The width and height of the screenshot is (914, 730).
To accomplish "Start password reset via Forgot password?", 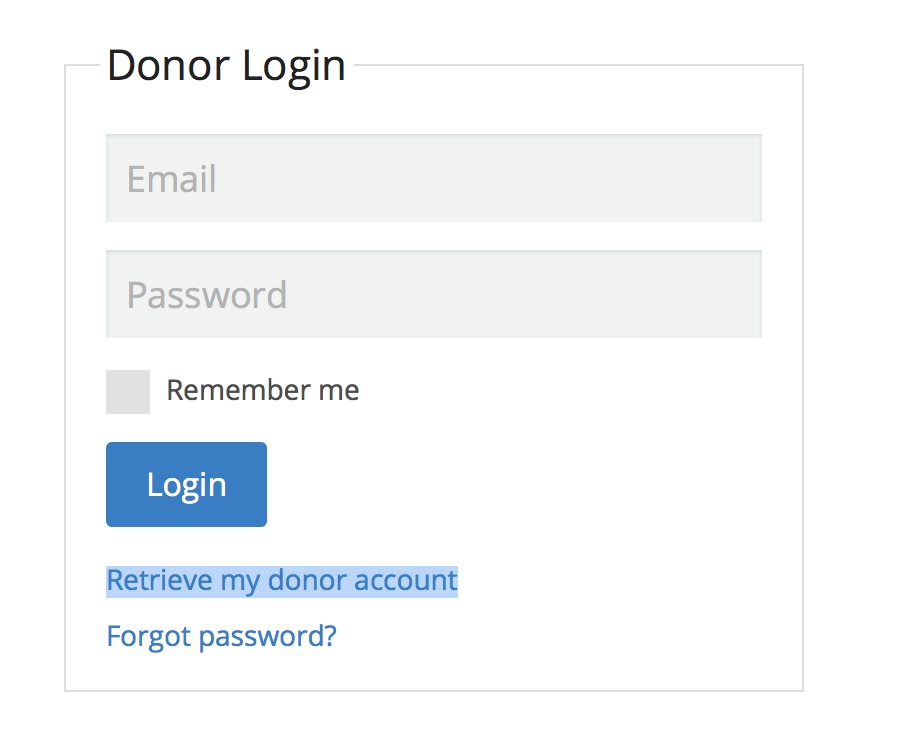I will pyautogui.click(x=221, y=636).
